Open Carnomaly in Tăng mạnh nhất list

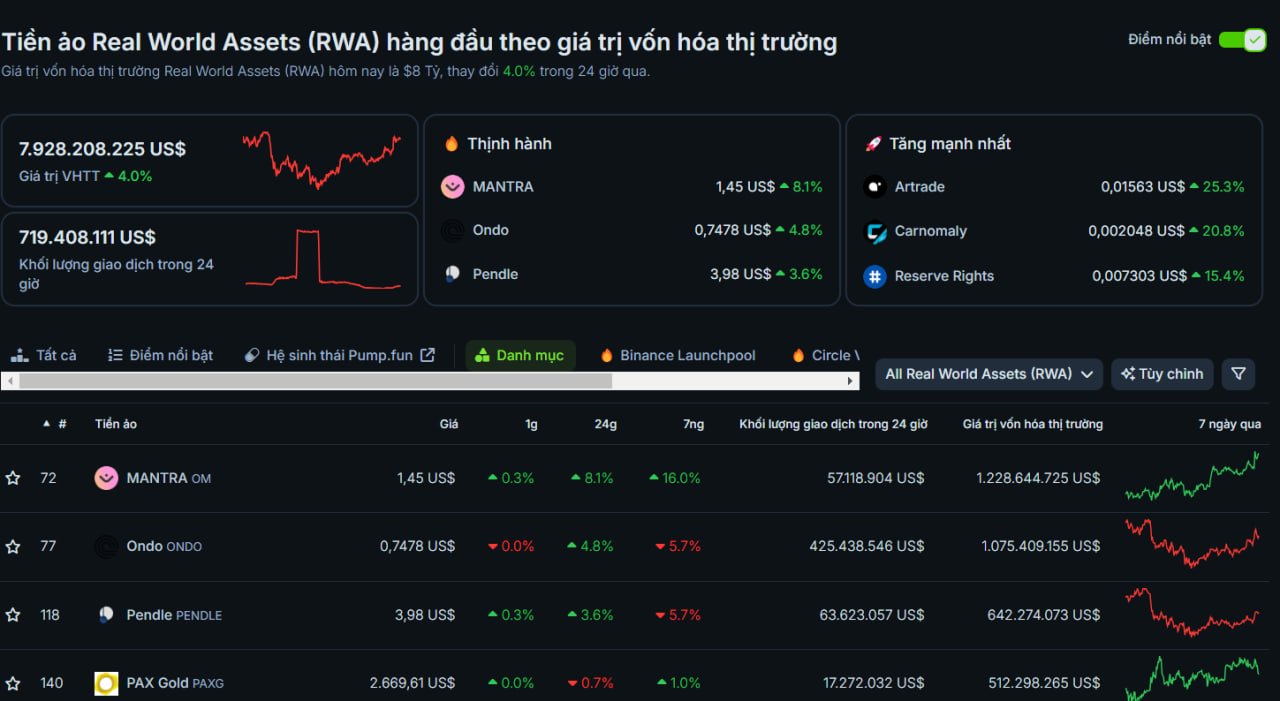(931, 231)
